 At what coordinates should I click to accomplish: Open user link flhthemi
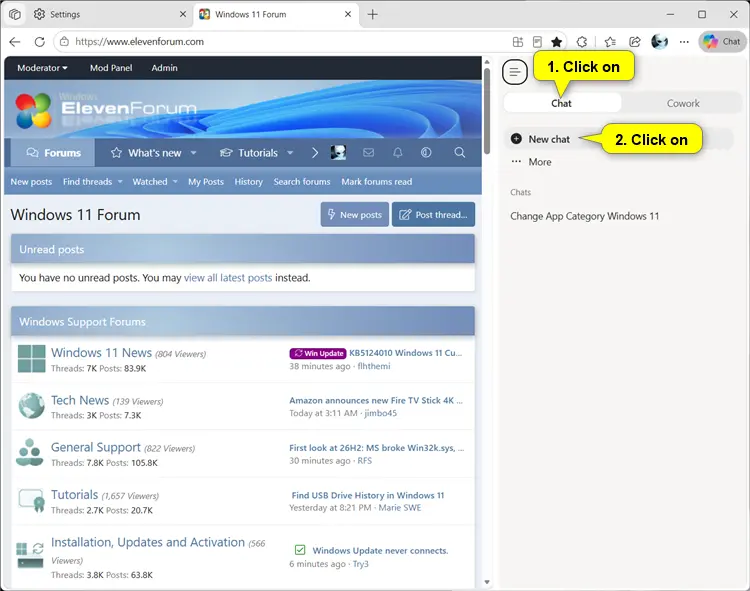coord(374,366)
